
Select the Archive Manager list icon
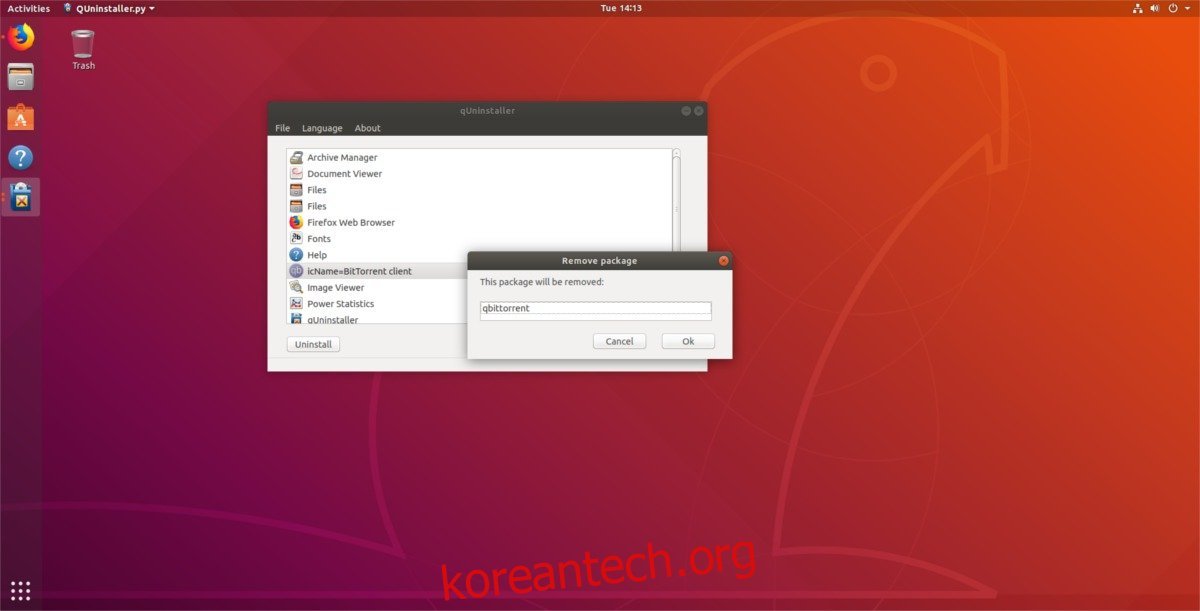[x=296, y=157]
